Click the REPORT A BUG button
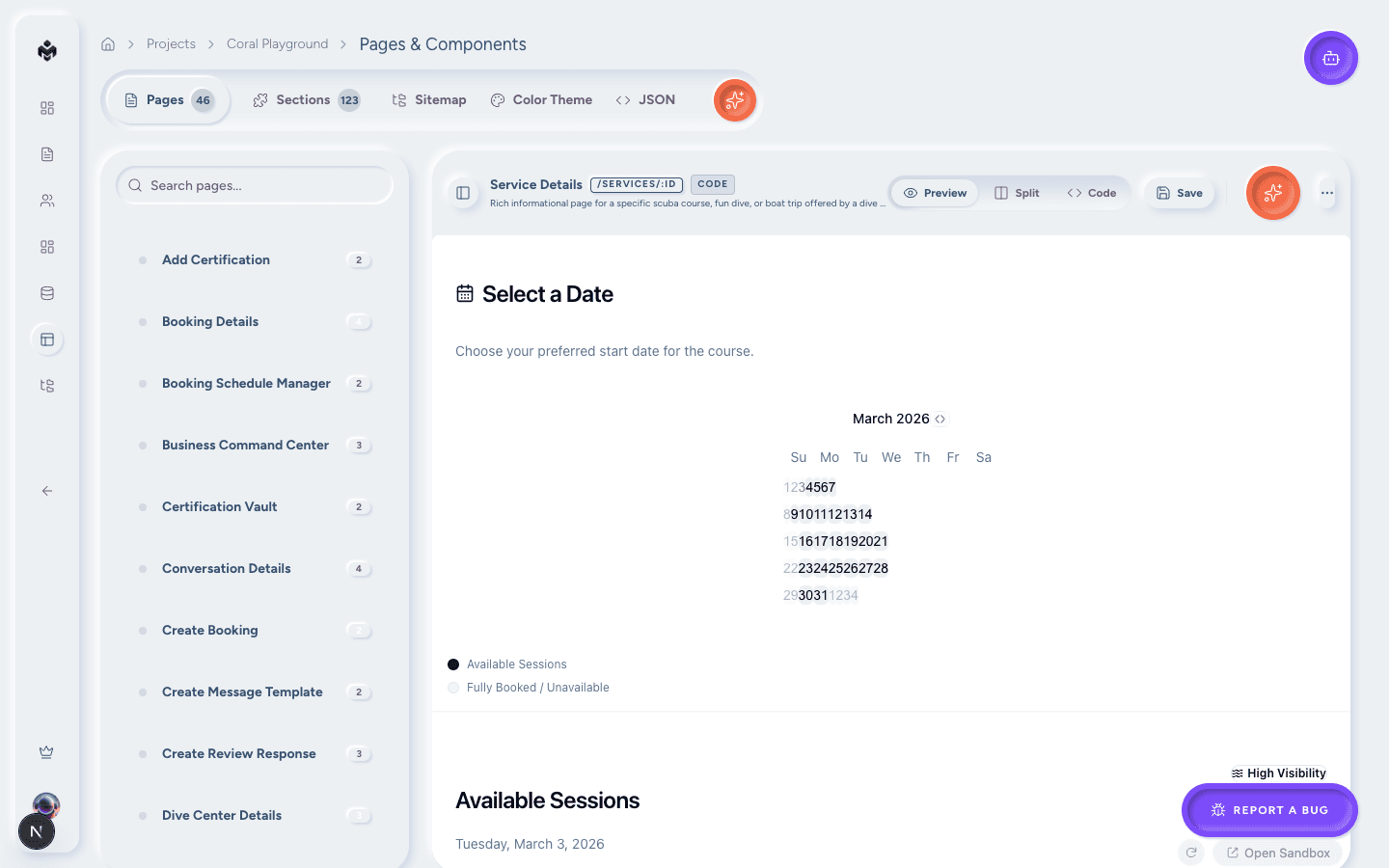 point(1269,810)
